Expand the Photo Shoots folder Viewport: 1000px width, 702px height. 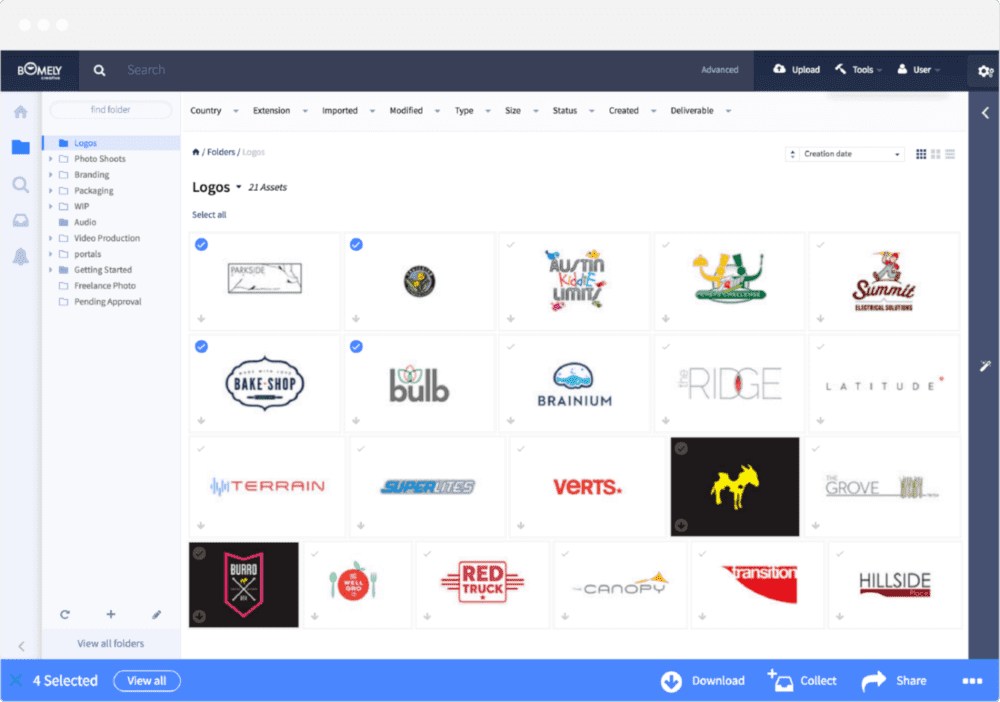point(51,159)
